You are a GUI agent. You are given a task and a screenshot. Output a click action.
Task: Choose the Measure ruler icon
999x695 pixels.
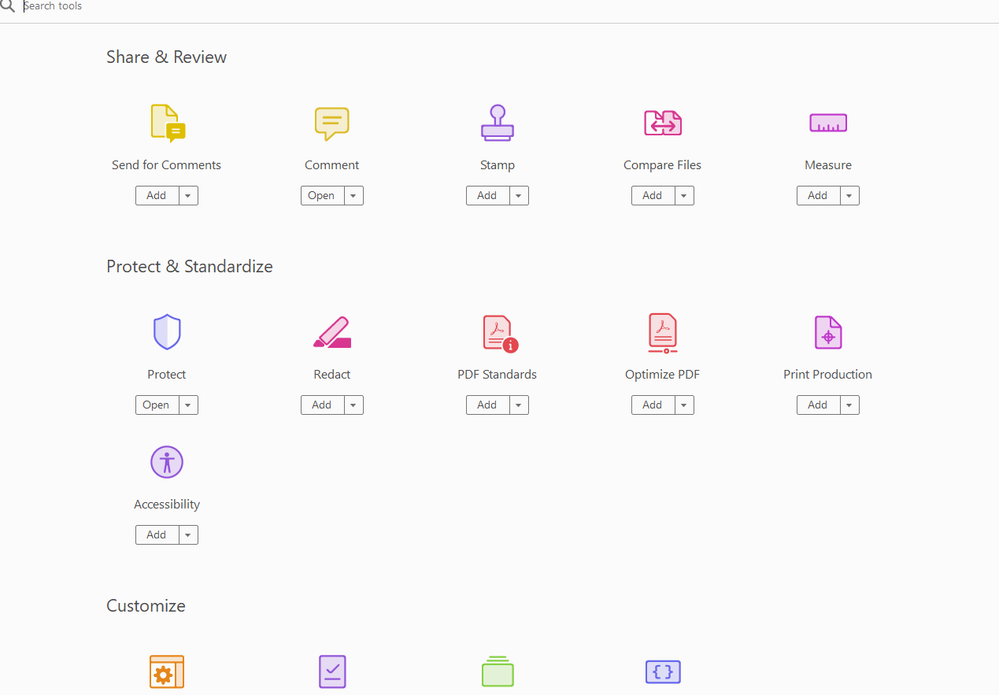(828, 122)
